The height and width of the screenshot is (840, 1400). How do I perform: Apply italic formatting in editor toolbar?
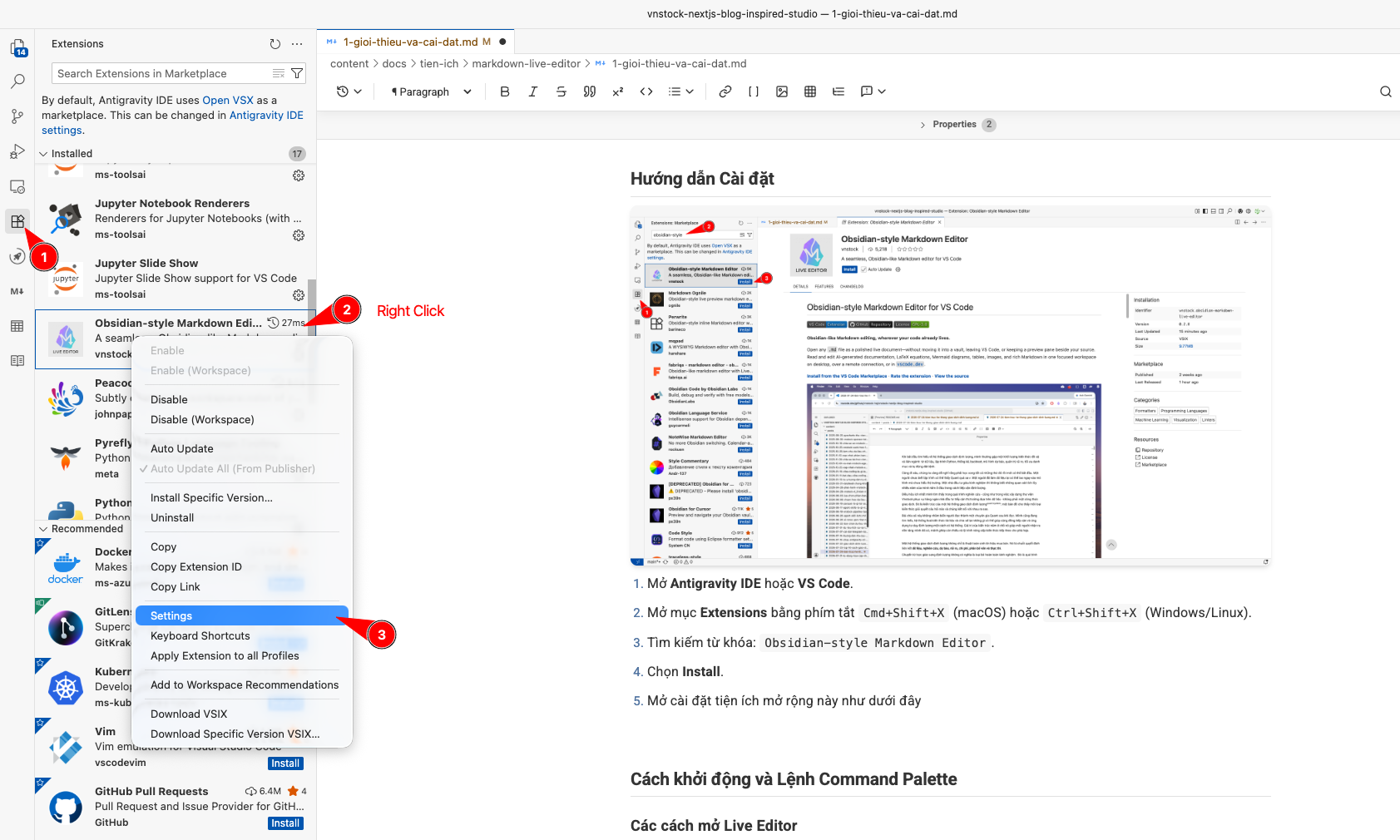point(533,91)
